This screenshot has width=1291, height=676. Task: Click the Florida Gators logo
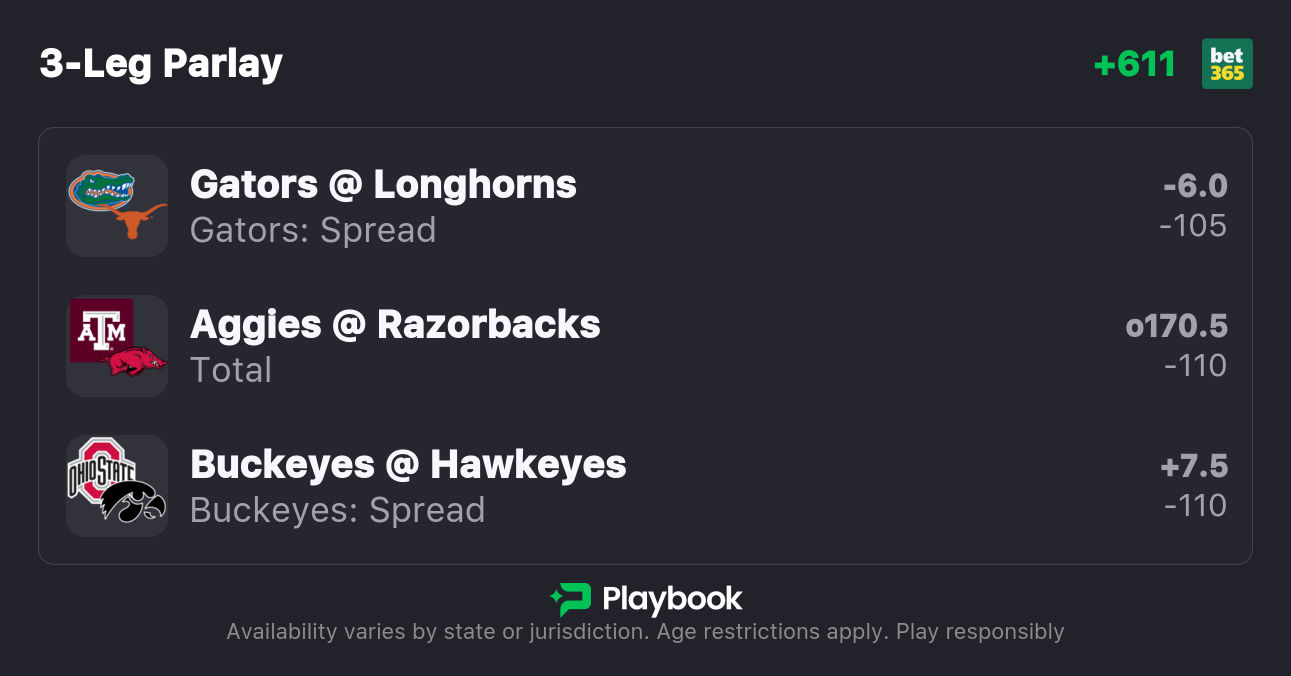102,188
